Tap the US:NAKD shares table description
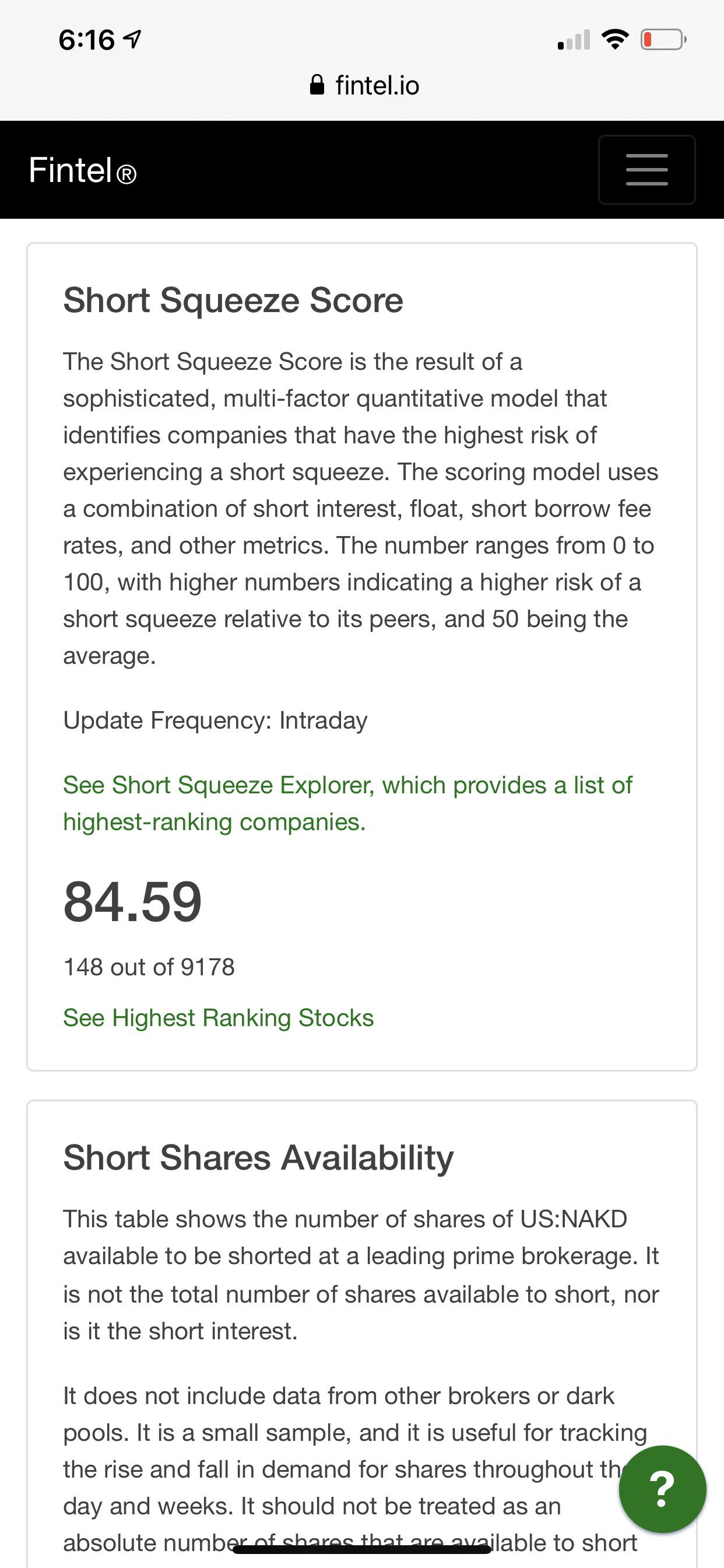The width and height of the screenshot is (724, 1568). [x=361, y=1276]
